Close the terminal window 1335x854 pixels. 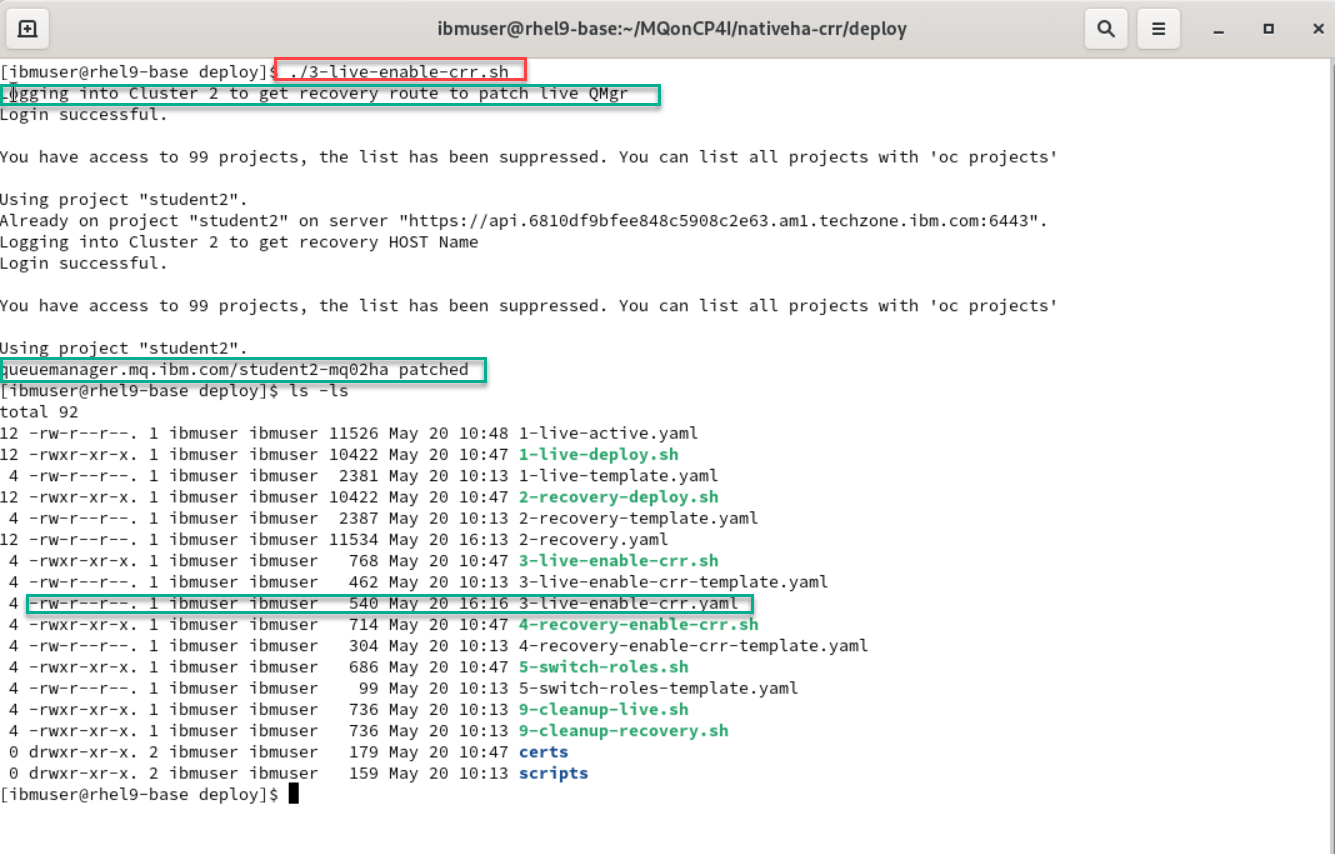click(1318, 29)
